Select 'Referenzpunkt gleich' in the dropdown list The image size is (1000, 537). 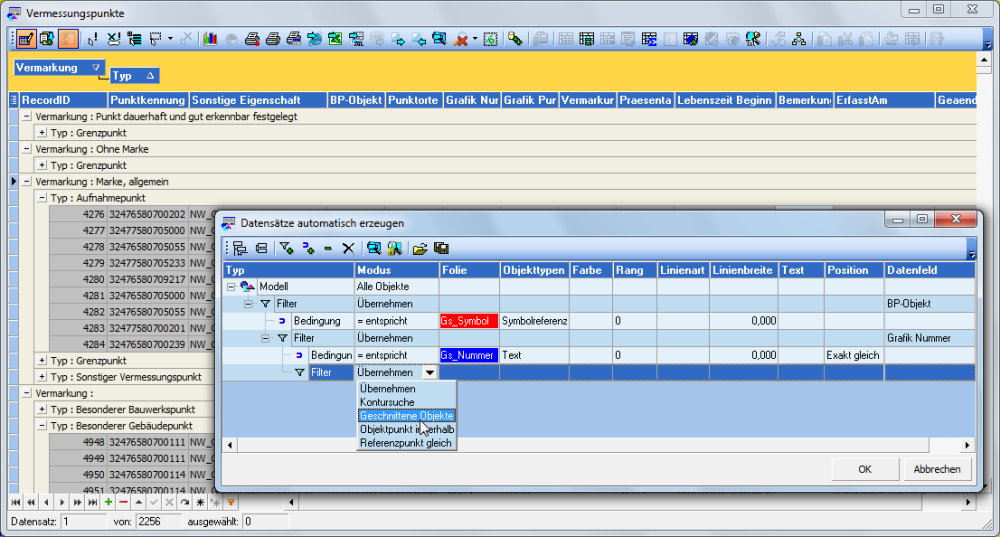pos(406,443)
